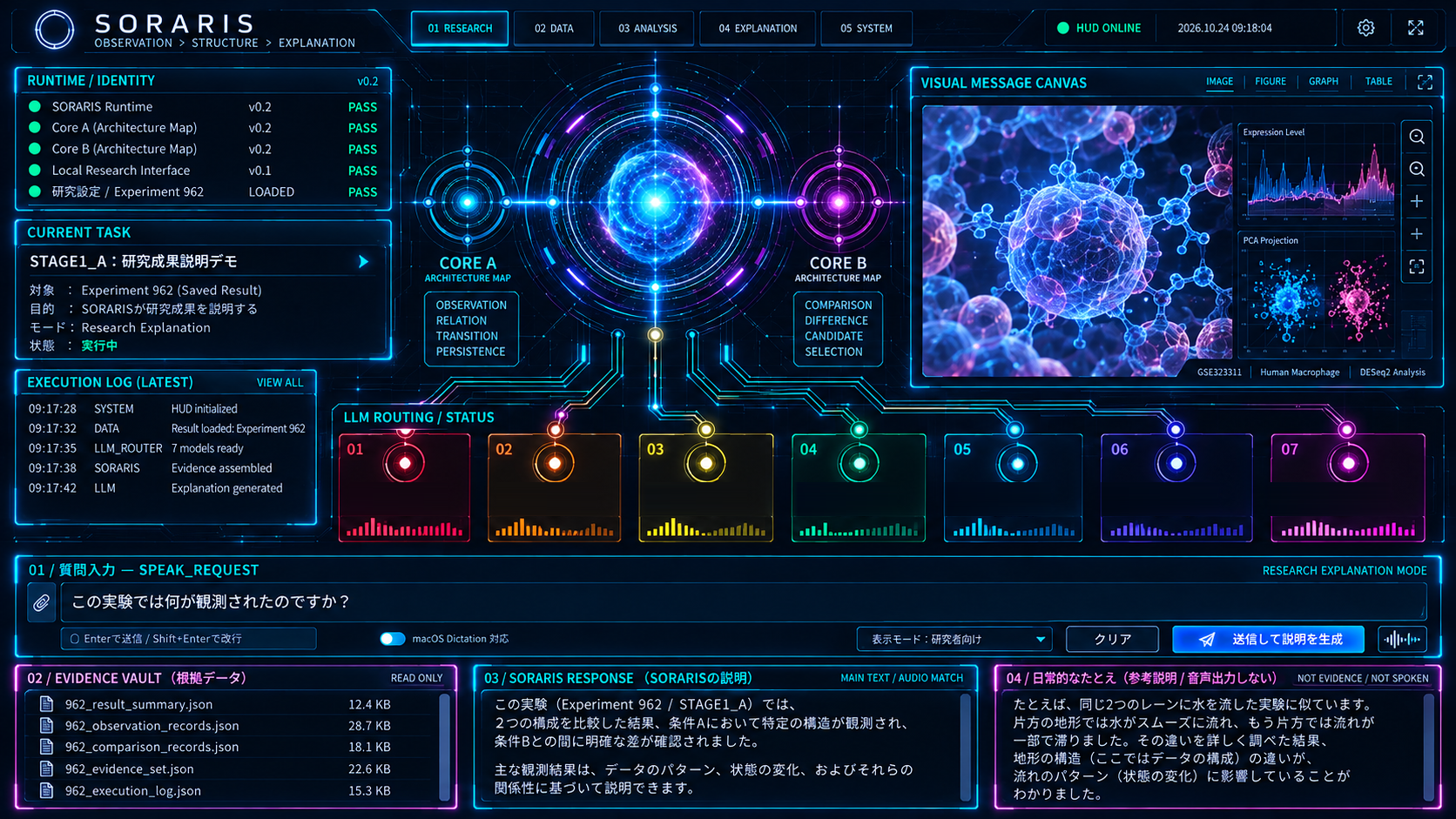Viewport: 1456px width, 819px height.
Task: Open the 03 ANALYSIS tab
Action: (647, 28)
